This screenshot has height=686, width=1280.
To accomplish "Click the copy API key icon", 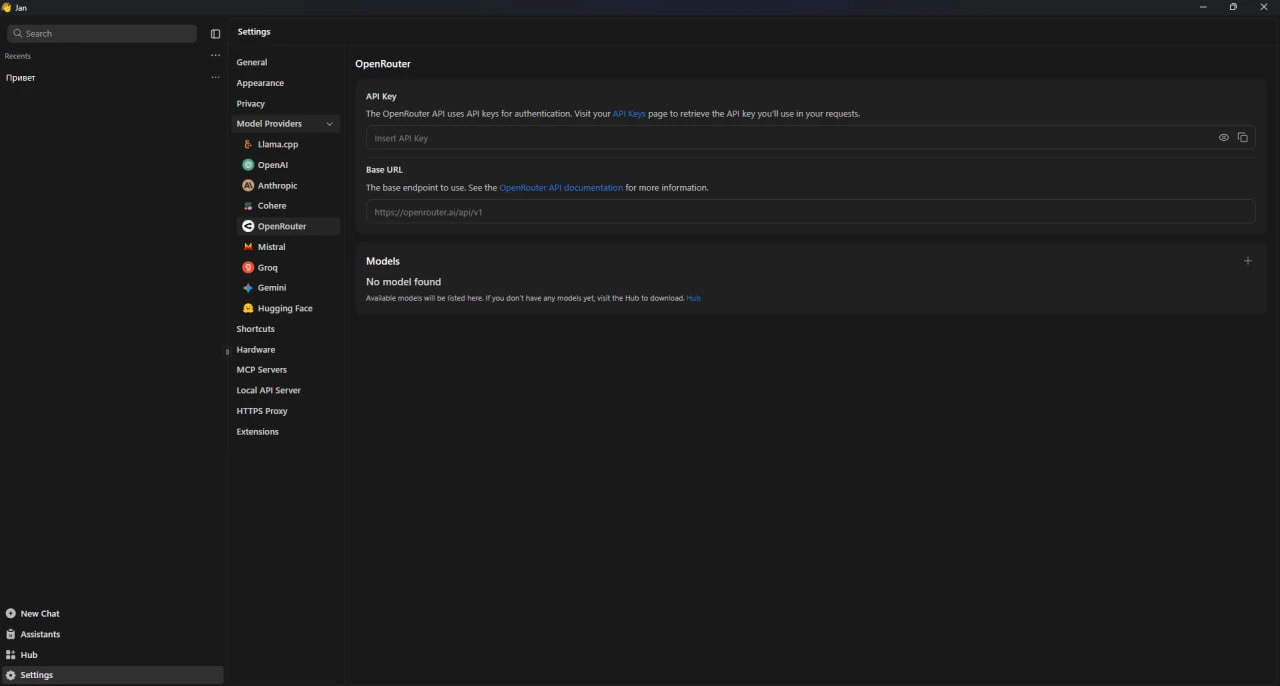I will [x=1242, y=138].
